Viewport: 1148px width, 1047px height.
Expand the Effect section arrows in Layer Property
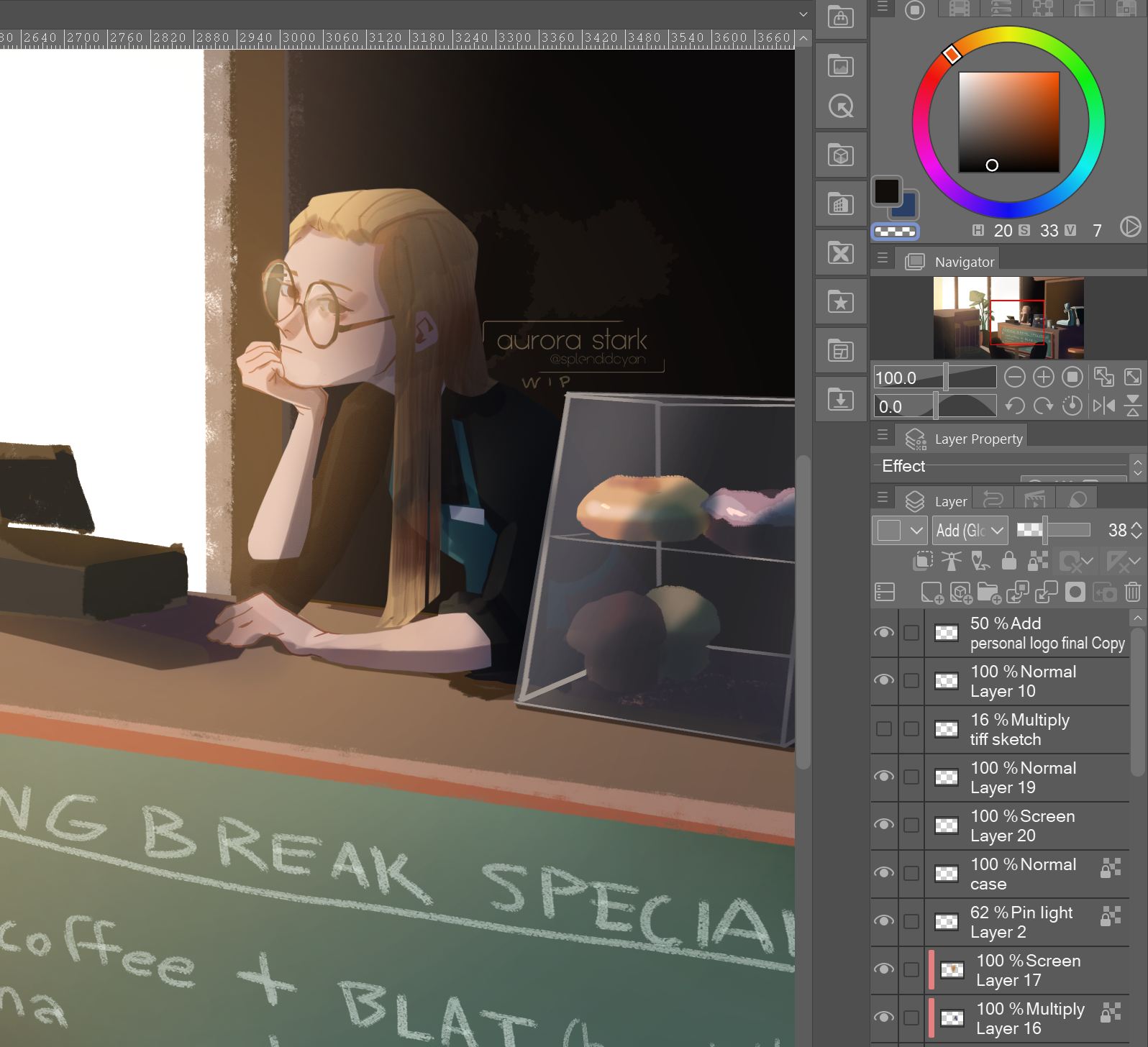tap(1137, 467)
